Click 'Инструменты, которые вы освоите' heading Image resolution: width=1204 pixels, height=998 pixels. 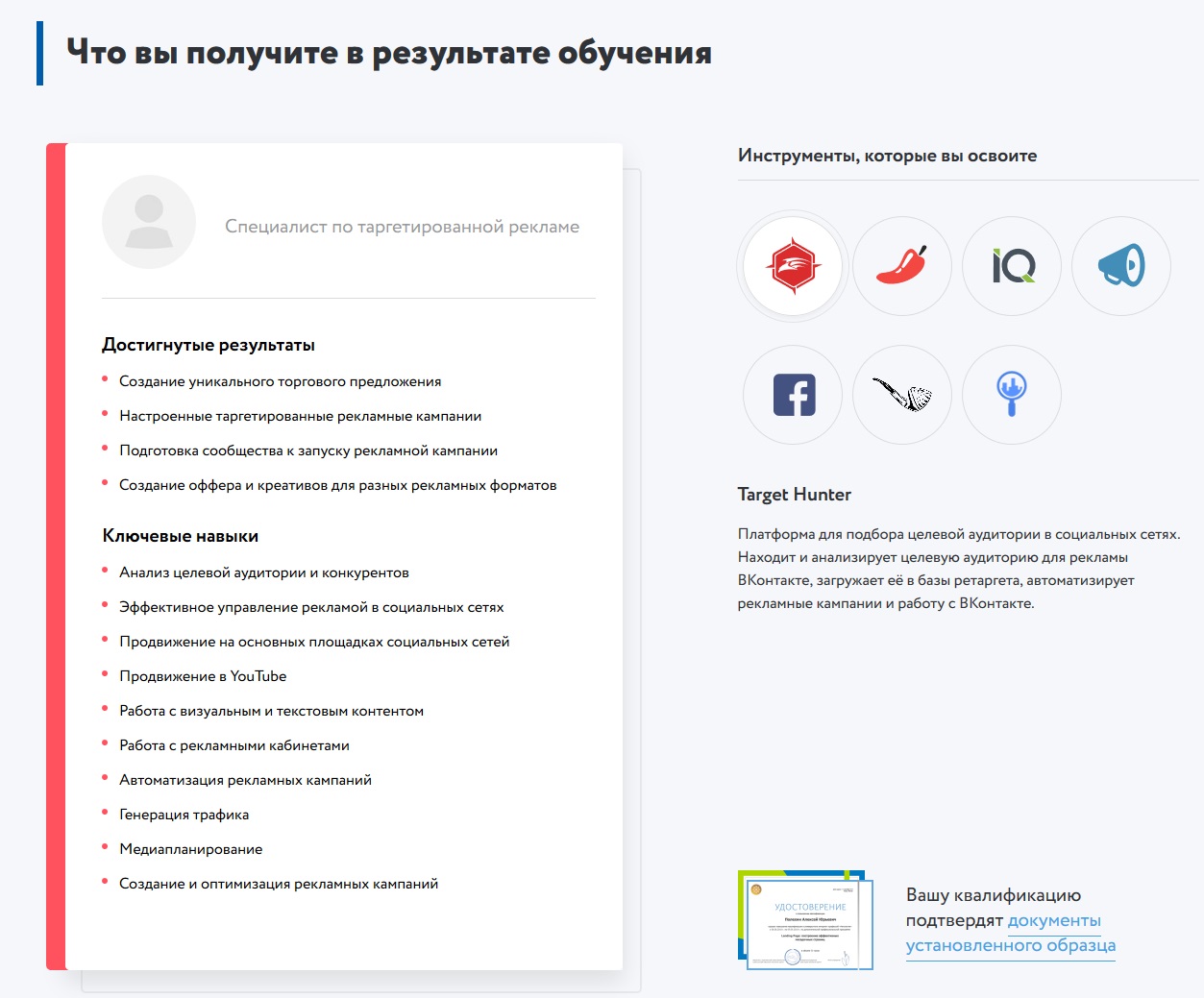(x=887, y=156)
